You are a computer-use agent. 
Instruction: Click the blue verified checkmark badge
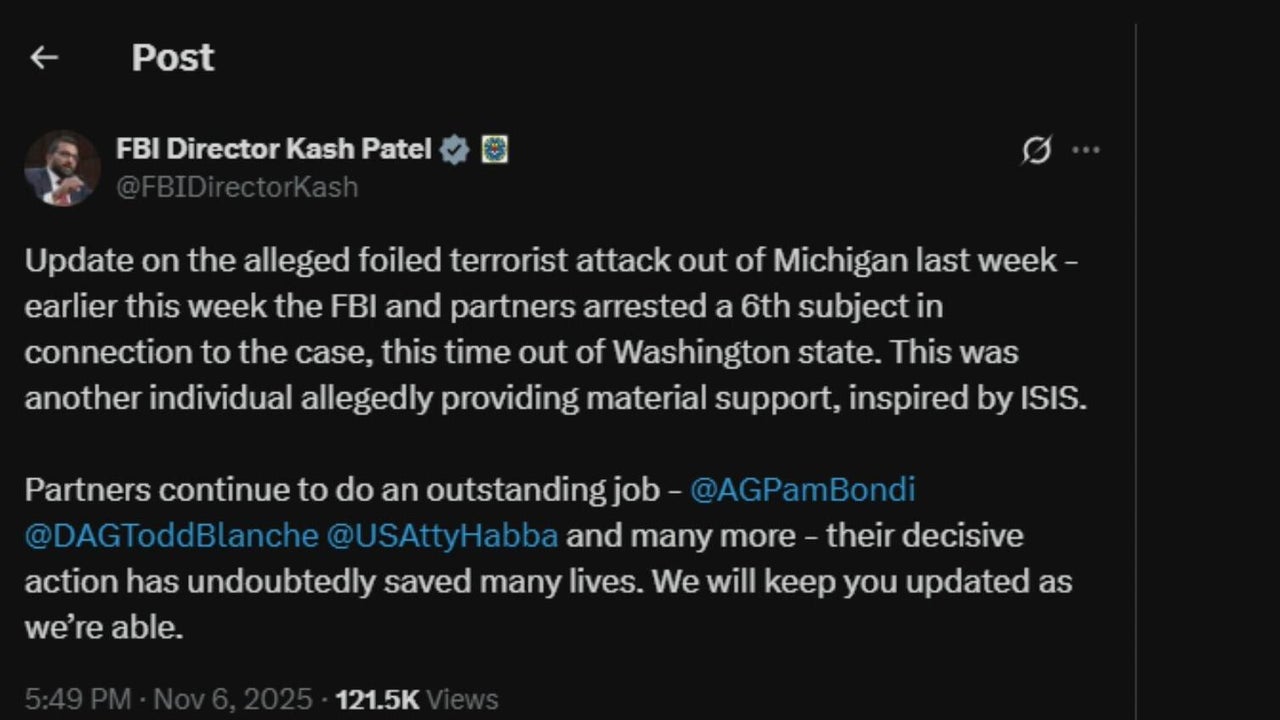point(455,150)
